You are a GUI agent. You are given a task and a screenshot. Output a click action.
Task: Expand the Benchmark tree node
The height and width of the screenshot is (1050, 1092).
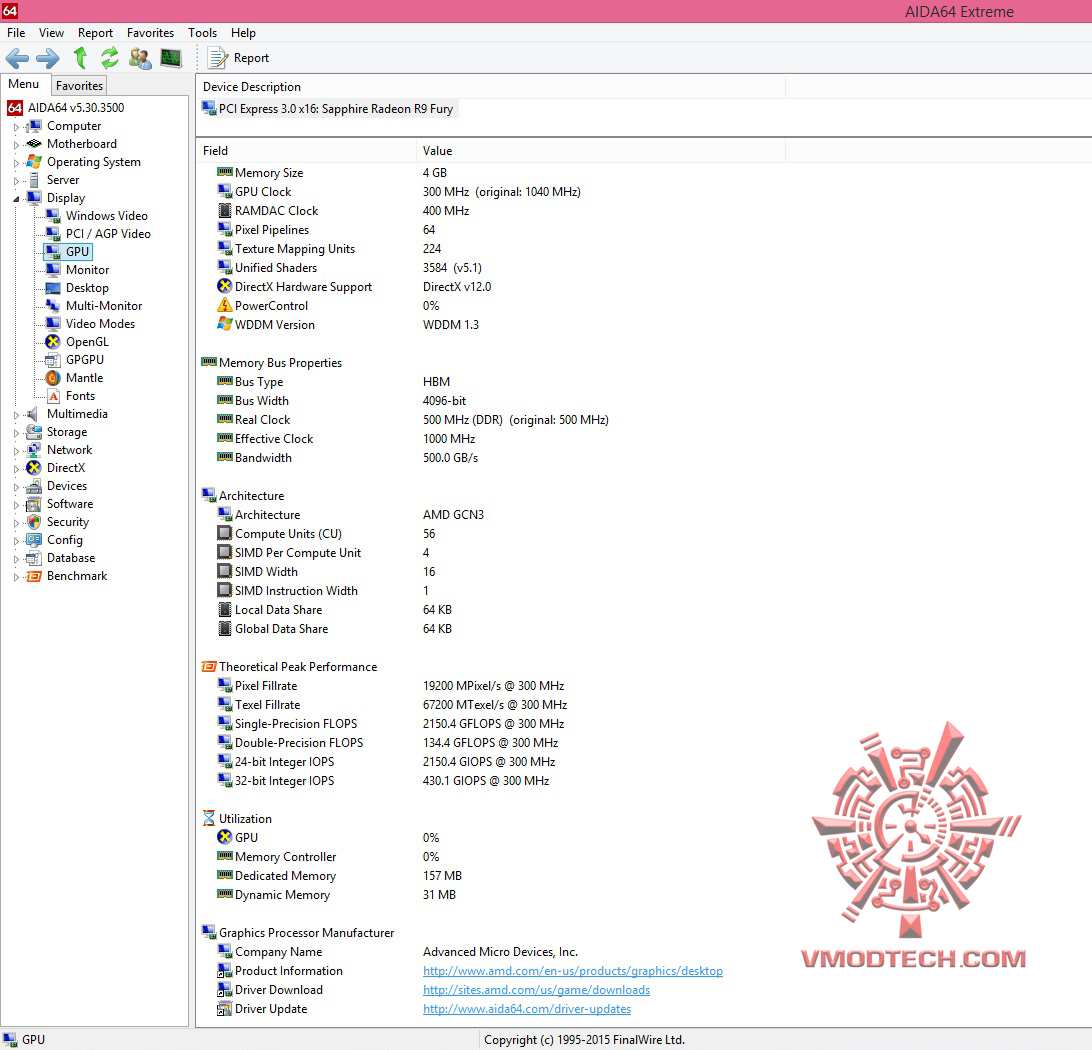click(x=17, y=577)
